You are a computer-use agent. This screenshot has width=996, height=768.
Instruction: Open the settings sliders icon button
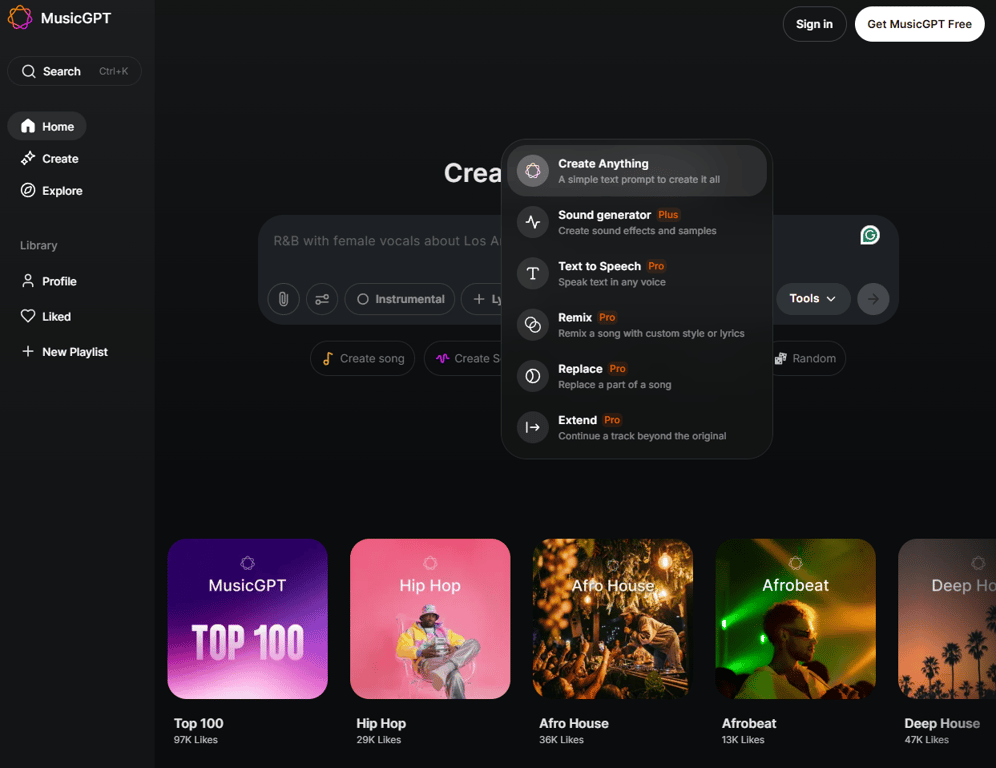click(x=322, y=299)
